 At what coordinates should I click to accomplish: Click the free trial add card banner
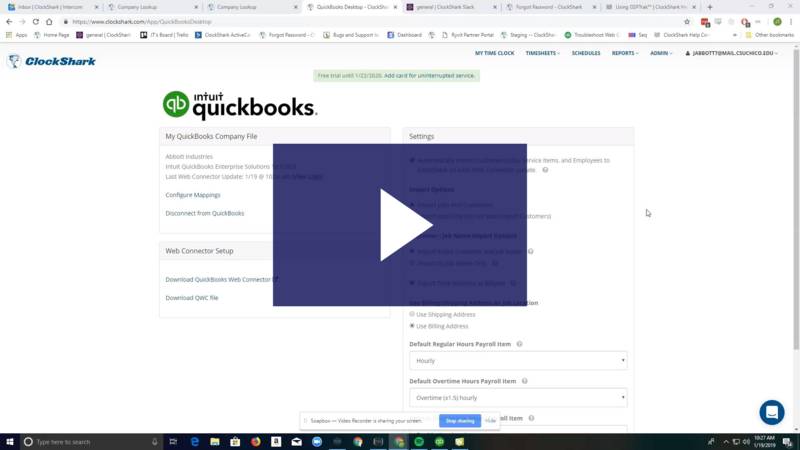coord(396,76)
